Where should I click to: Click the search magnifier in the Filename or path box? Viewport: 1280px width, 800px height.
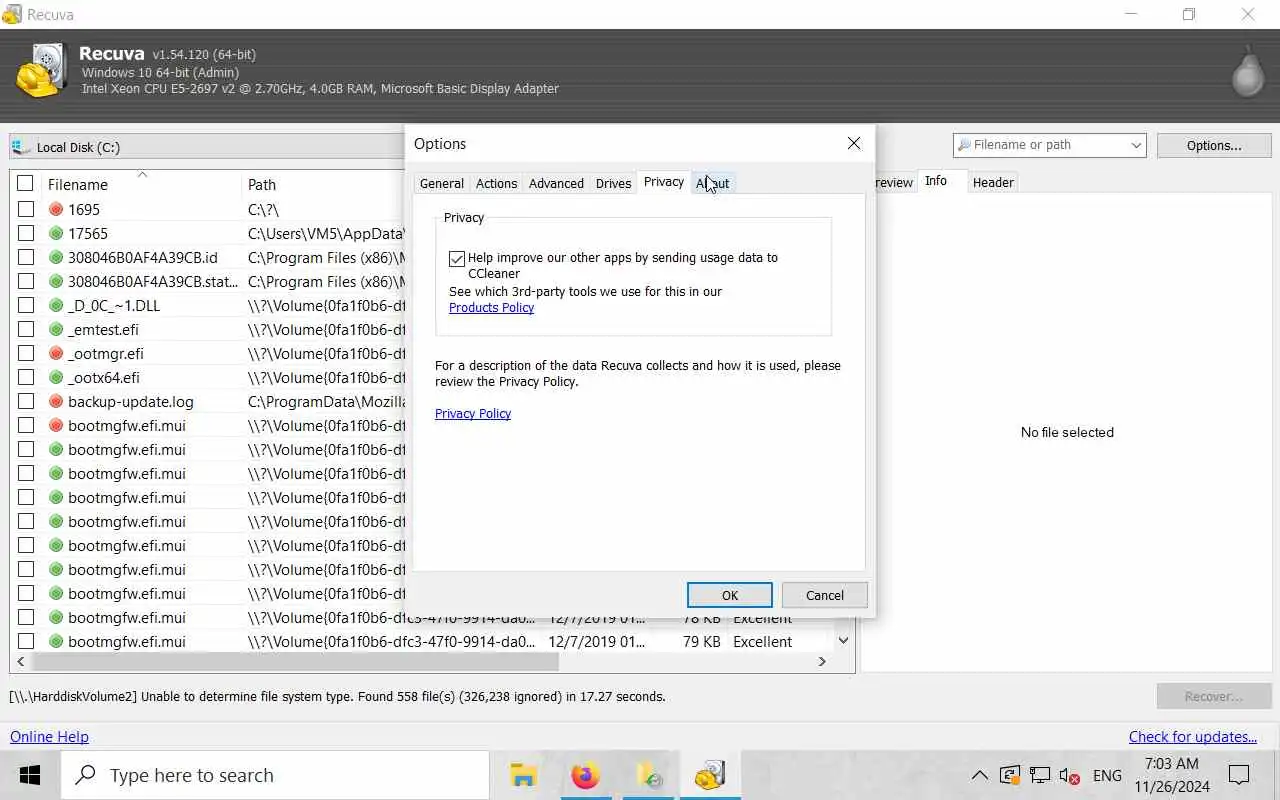click(964, 145)
